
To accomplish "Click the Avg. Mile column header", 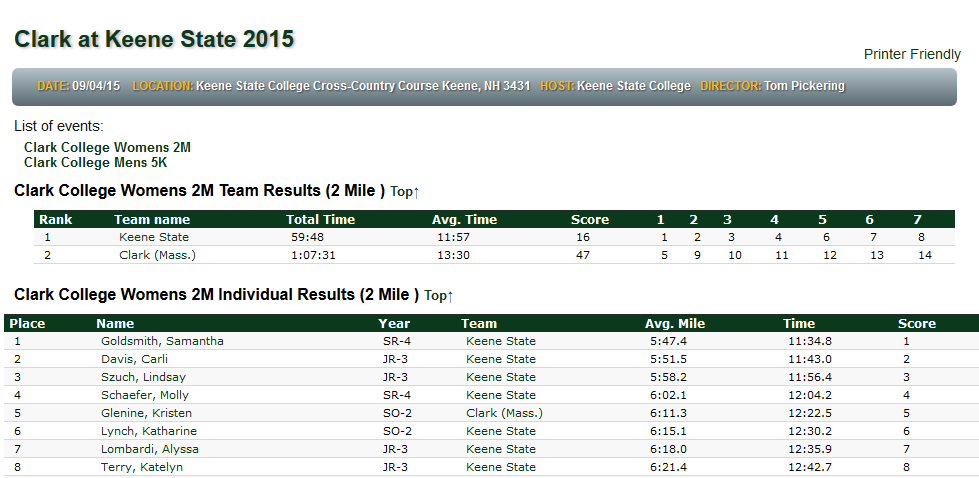I will (675, 324).
